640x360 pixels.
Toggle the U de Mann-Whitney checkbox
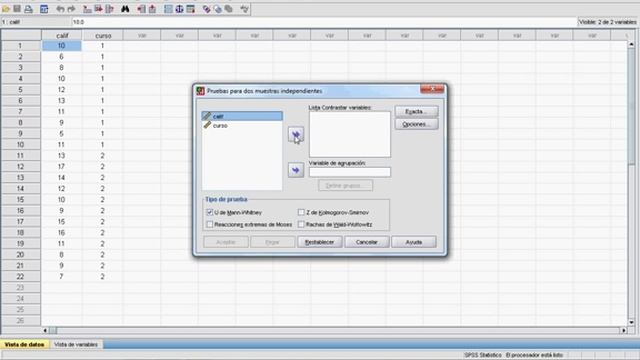pos(209,212)
